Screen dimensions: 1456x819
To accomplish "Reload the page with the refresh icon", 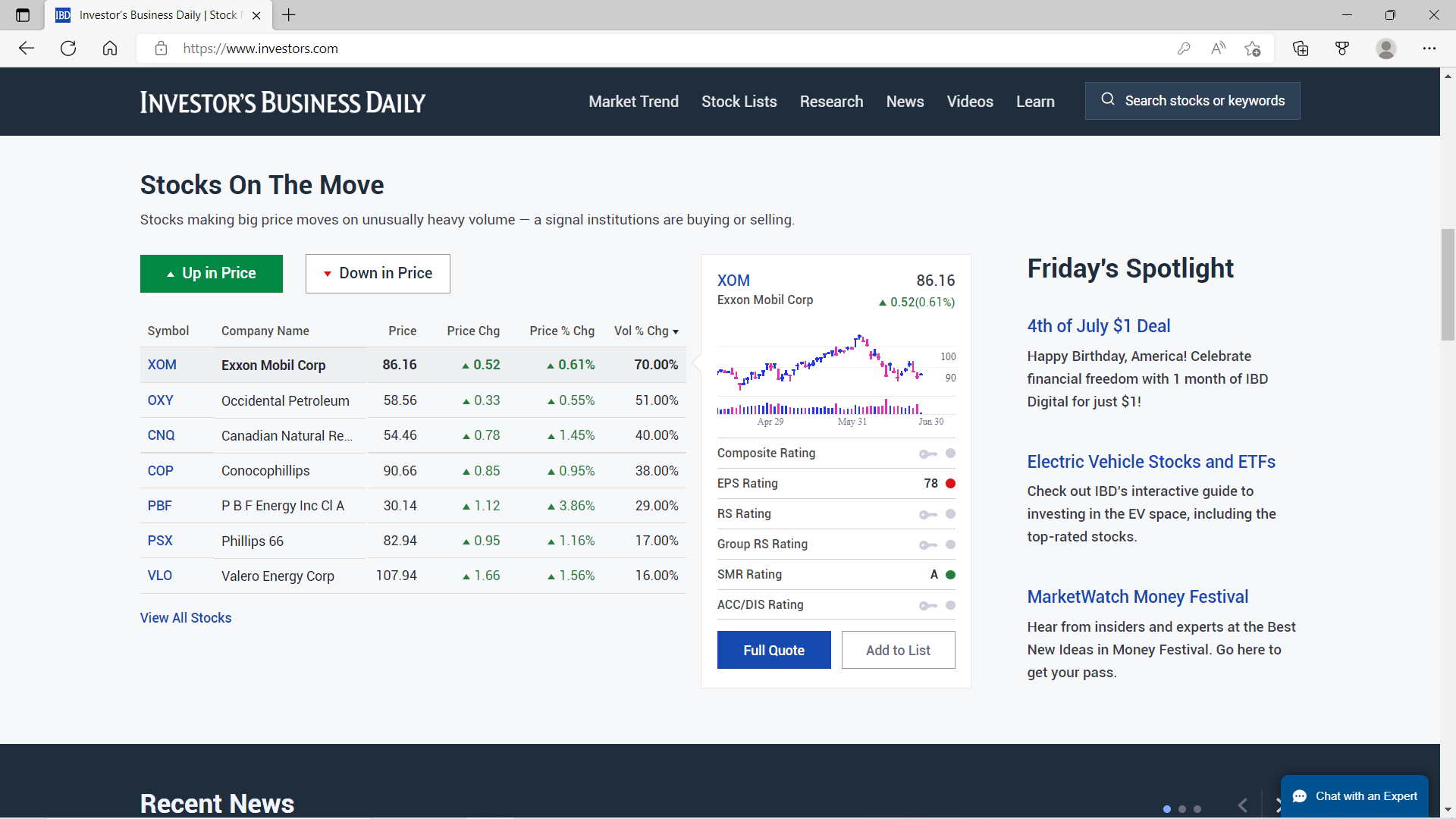I will [x=68, y=49].
